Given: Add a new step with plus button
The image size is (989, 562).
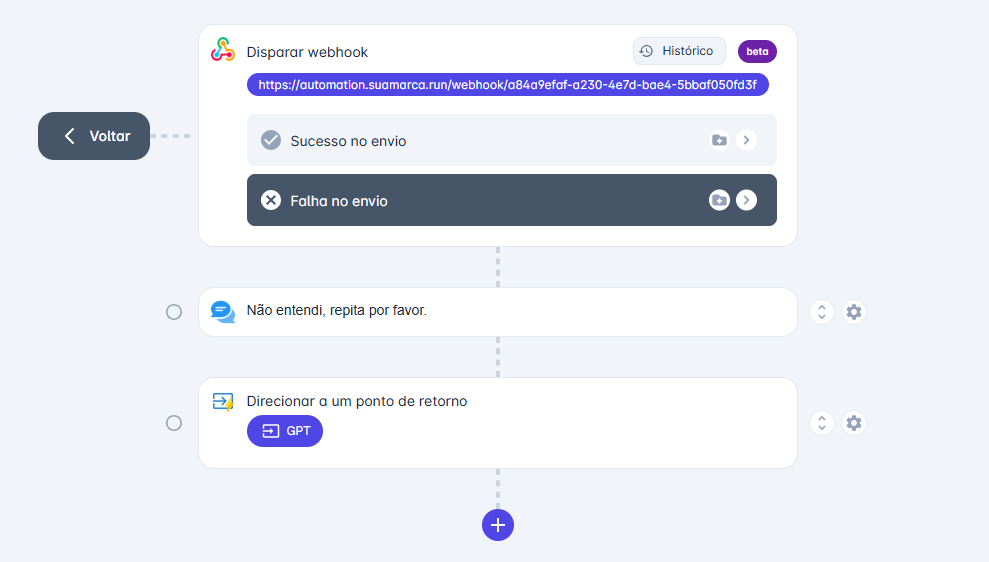Looking at the screenshot, I should click(x=498, y=525).
